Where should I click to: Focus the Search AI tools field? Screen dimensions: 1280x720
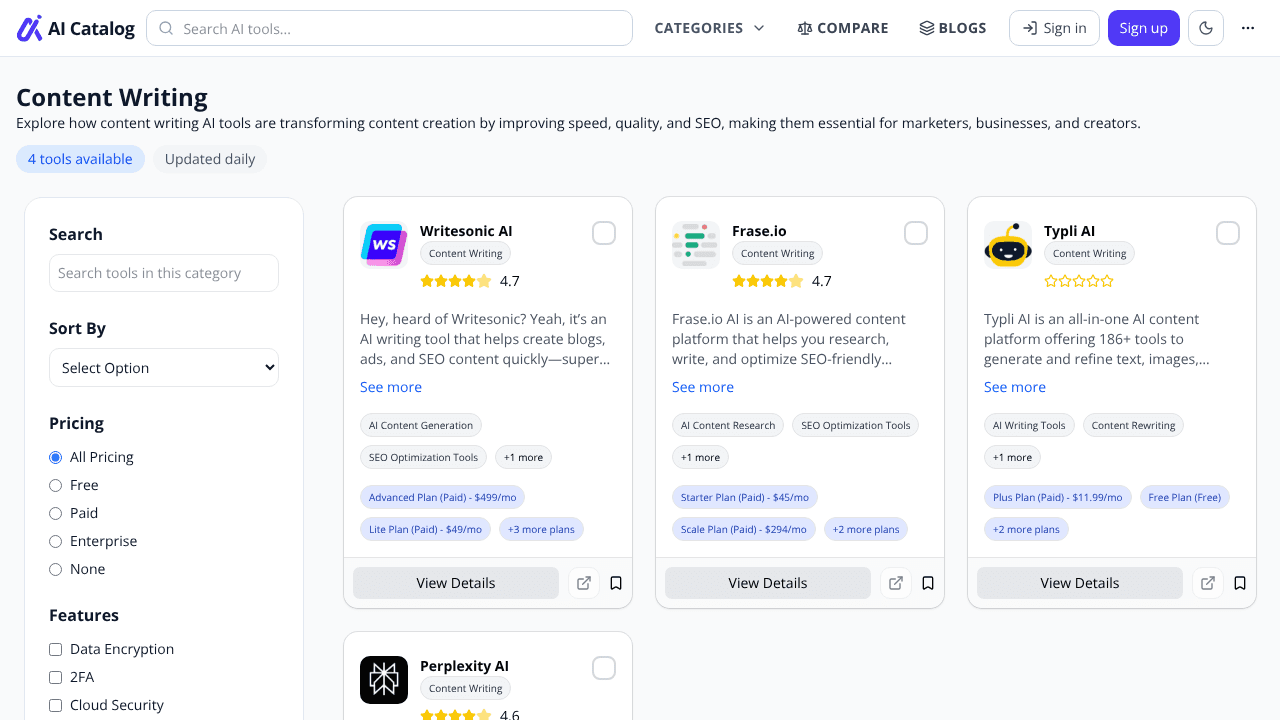pos(389,28)
